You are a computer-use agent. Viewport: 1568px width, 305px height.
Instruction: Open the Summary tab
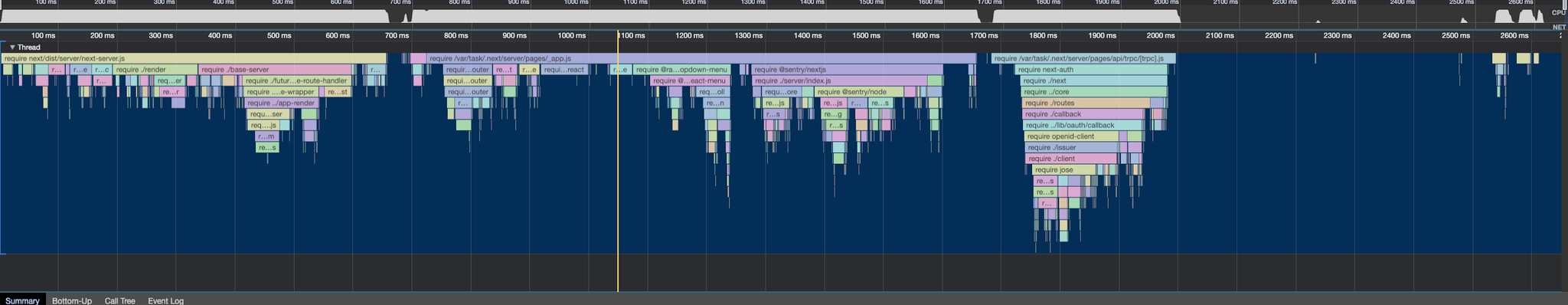point(22,300)
